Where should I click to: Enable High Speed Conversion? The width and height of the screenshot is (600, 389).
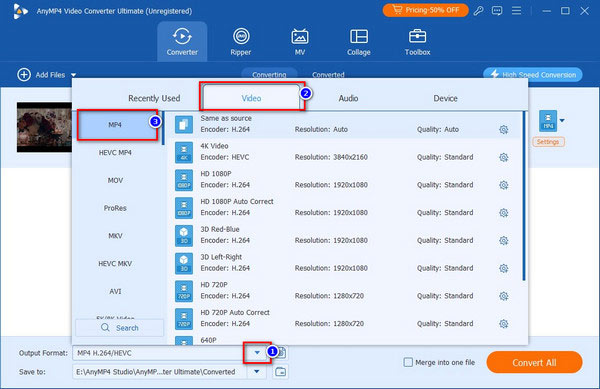tap(533, 74)
